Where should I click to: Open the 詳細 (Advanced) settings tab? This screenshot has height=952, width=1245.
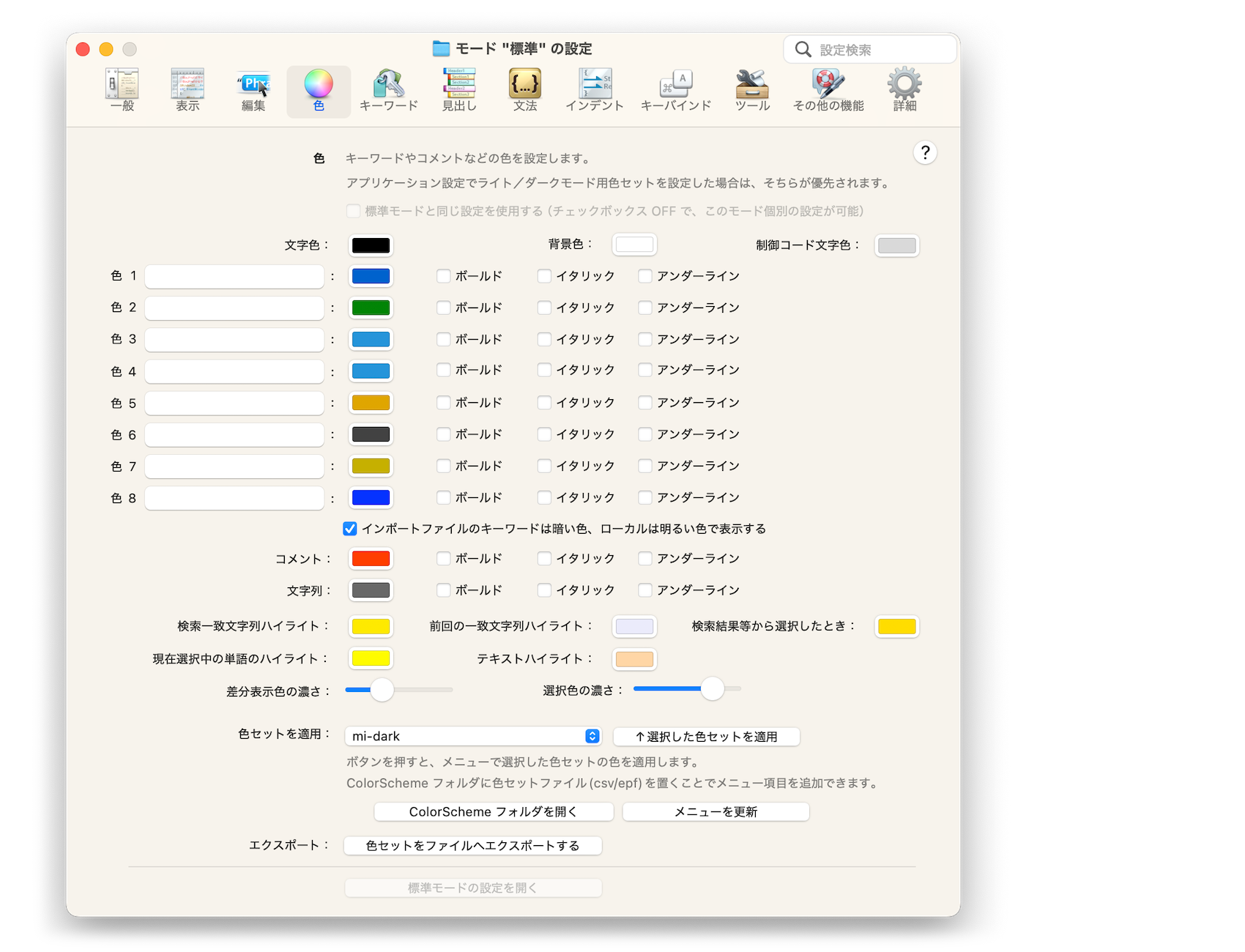point(904,91)
